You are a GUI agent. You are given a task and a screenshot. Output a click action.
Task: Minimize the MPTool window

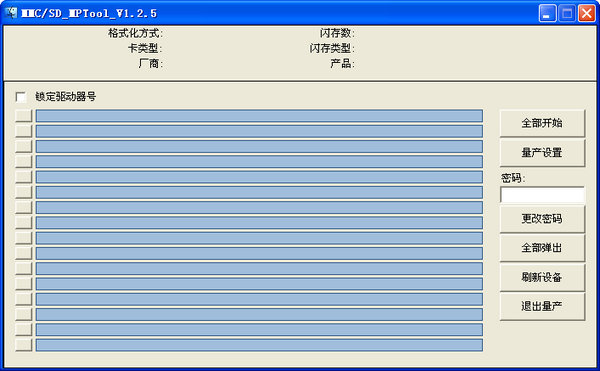pos(548,13)
